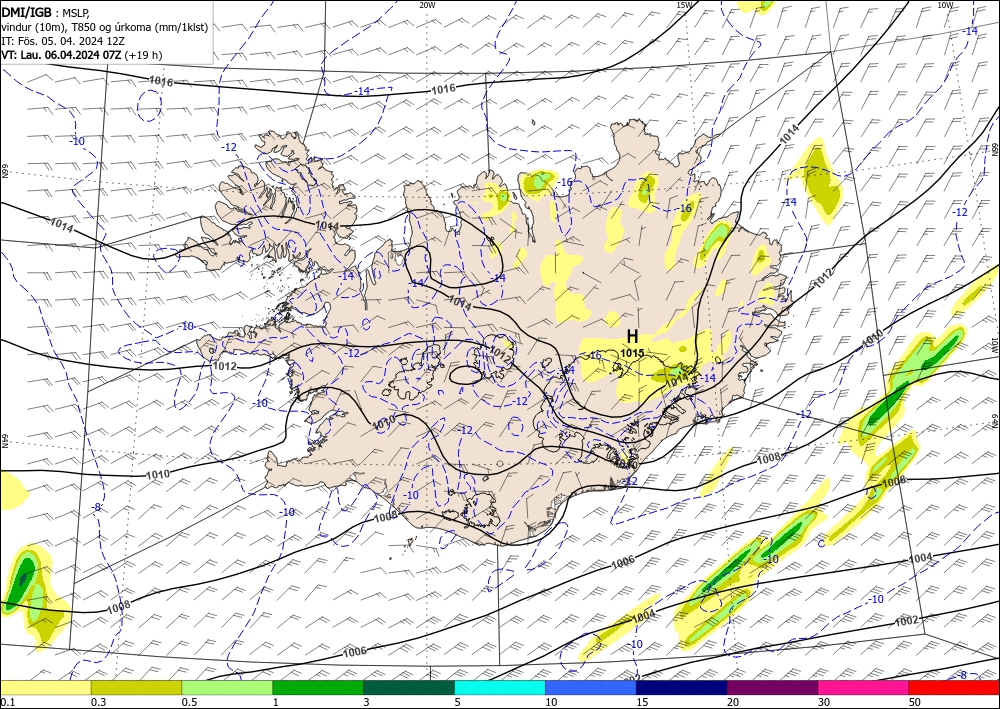Select the dark green 3–5 legend swatch
This screenshot has height=709, width=1000.
point(409,688)
